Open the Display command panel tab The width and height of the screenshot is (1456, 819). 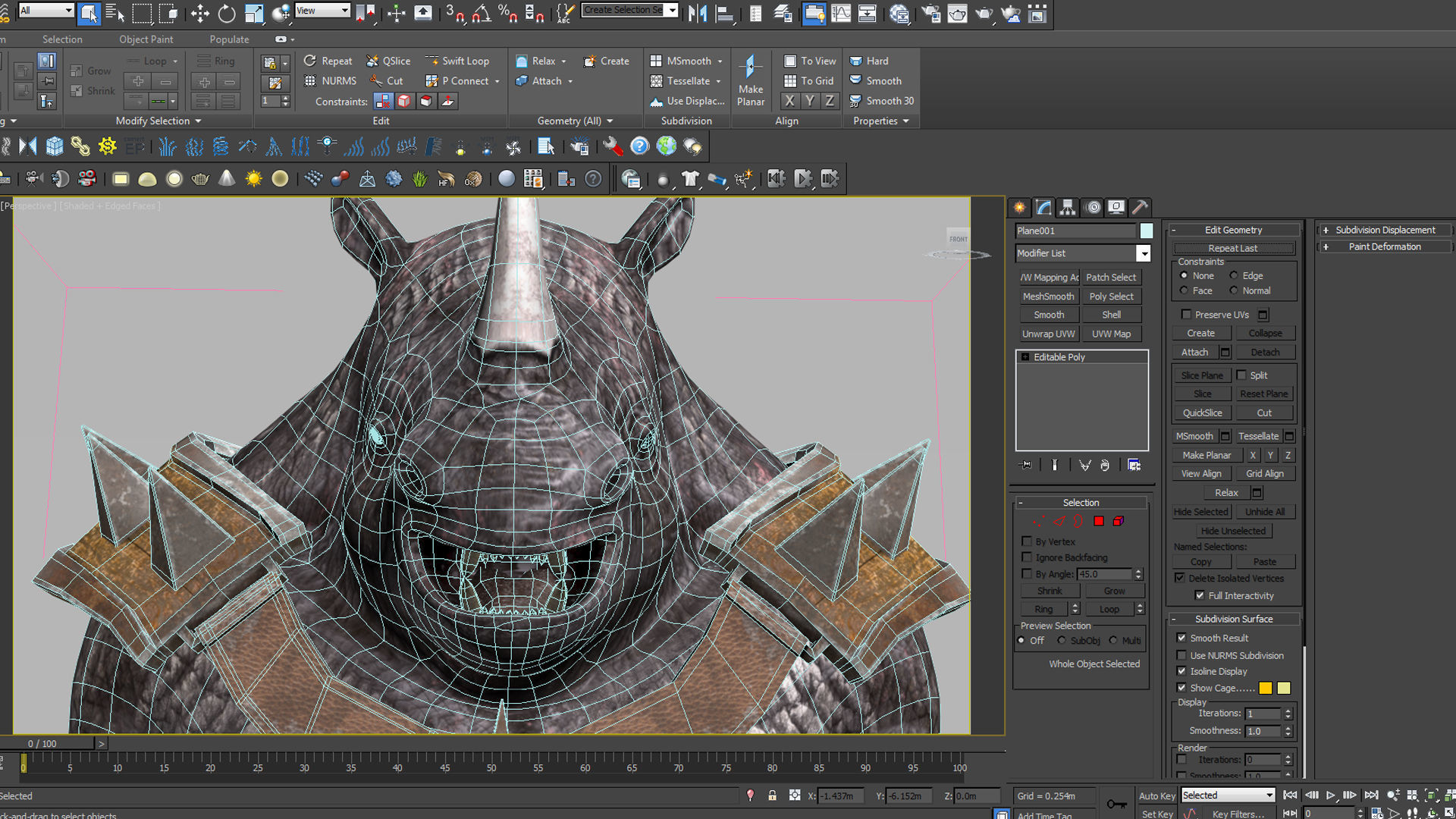tap(1116, 207)
